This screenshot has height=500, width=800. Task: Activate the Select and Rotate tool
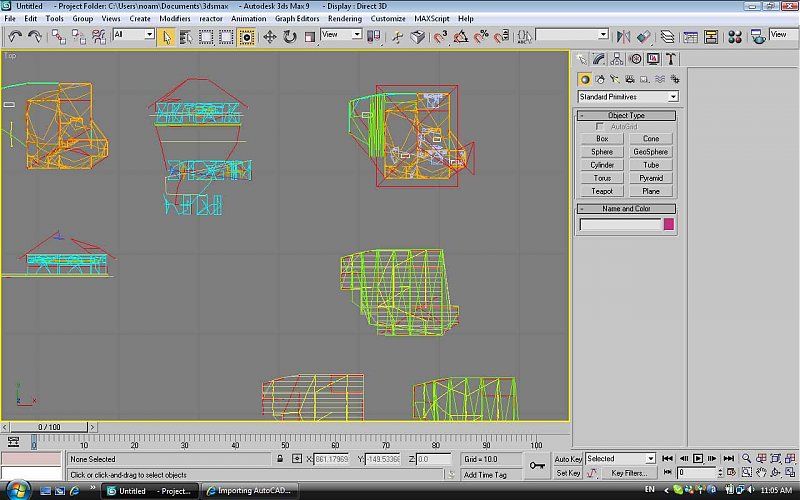coord(289,36)
